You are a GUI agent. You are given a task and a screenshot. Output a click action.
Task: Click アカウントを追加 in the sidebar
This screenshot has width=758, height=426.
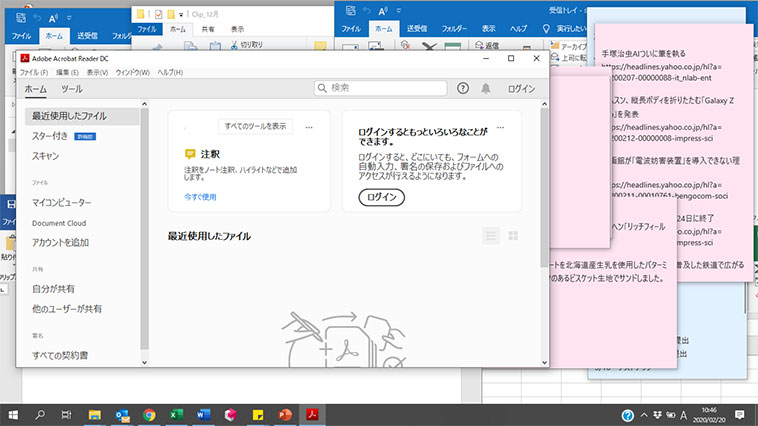(x=60, y=242)
